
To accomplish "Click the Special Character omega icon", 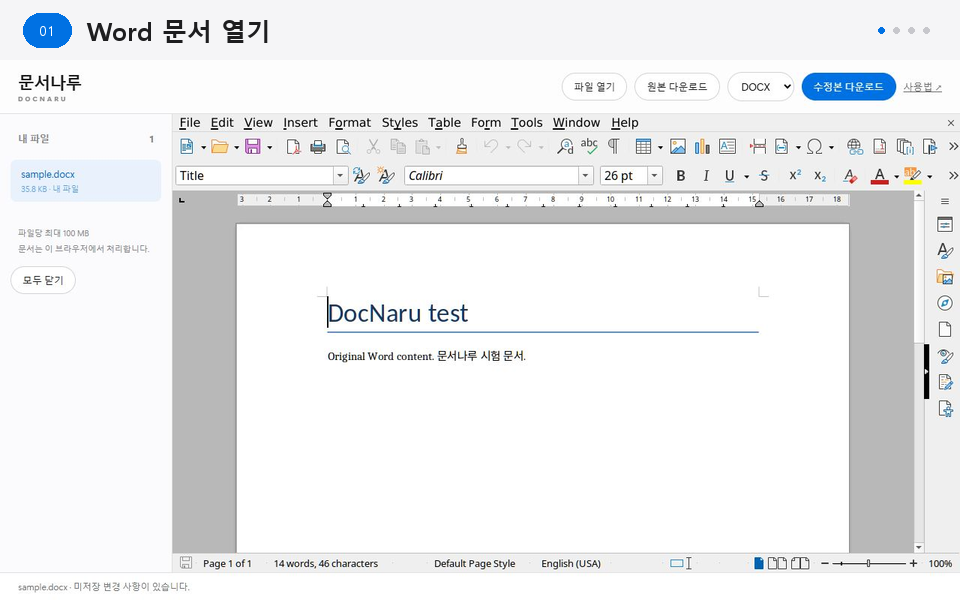I will coord(814,146).
